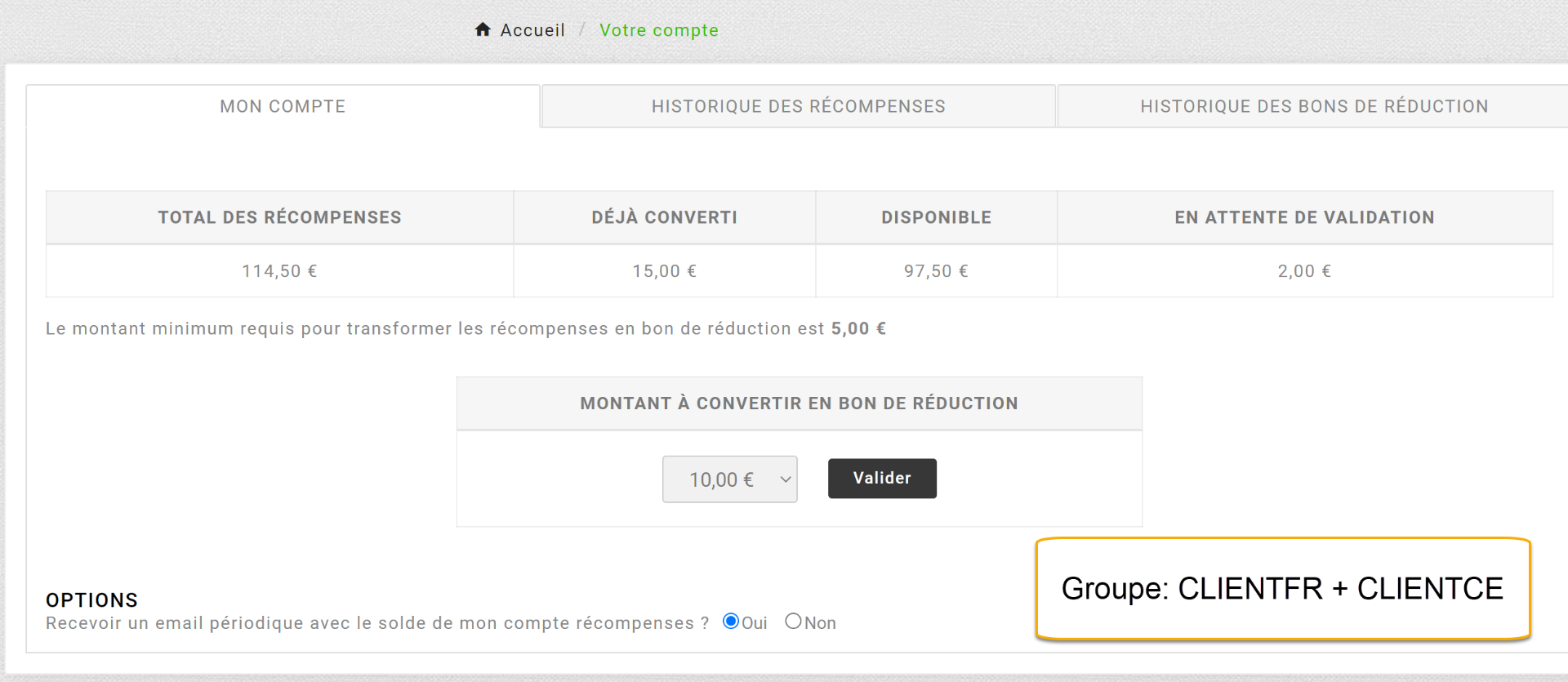Image resolution: width=1568 pixels, height=682 pixels.
Task: Click the En Attente de Validation header
Action: click(x=1304, y=217)
